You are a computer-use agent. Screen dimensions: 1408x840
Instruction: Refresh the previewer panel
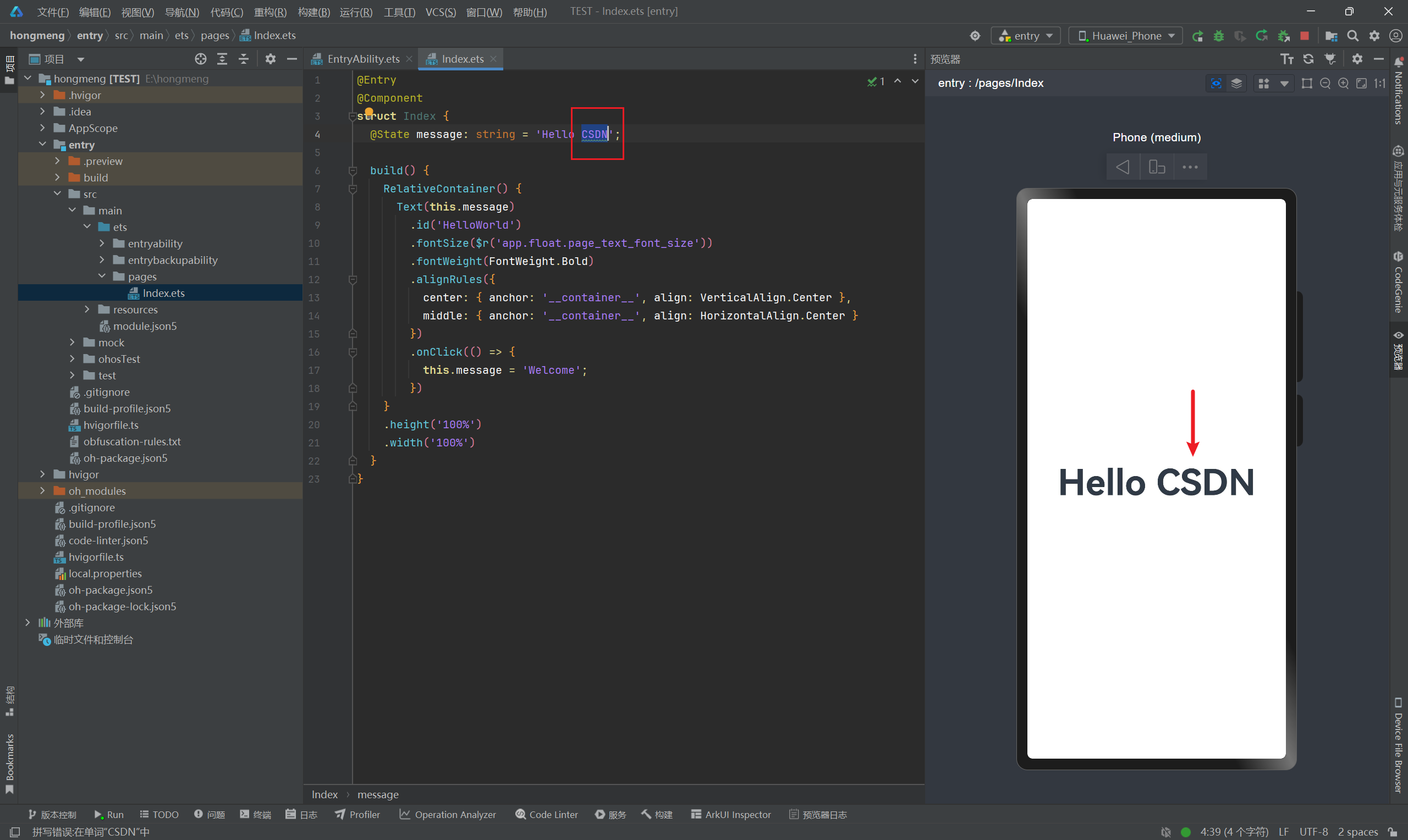point(1308,59)
